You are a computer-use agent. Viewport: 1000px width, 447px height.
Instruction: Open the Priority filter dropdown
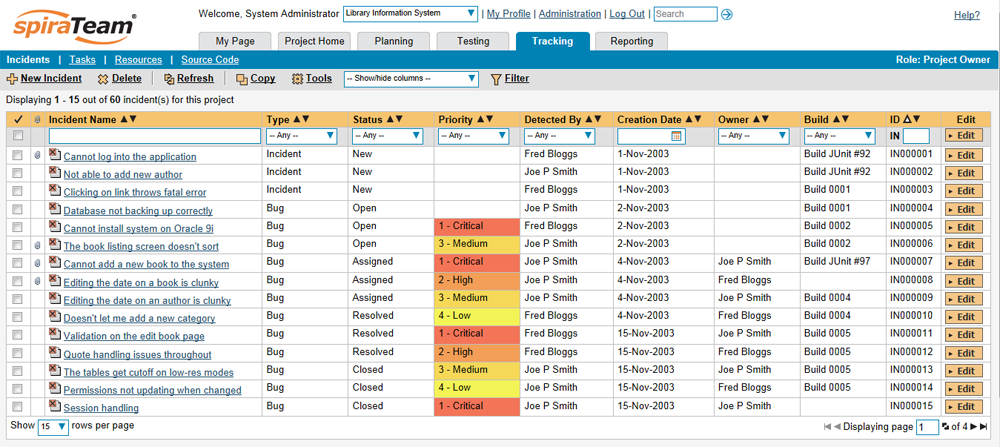[x=473, y=136]
